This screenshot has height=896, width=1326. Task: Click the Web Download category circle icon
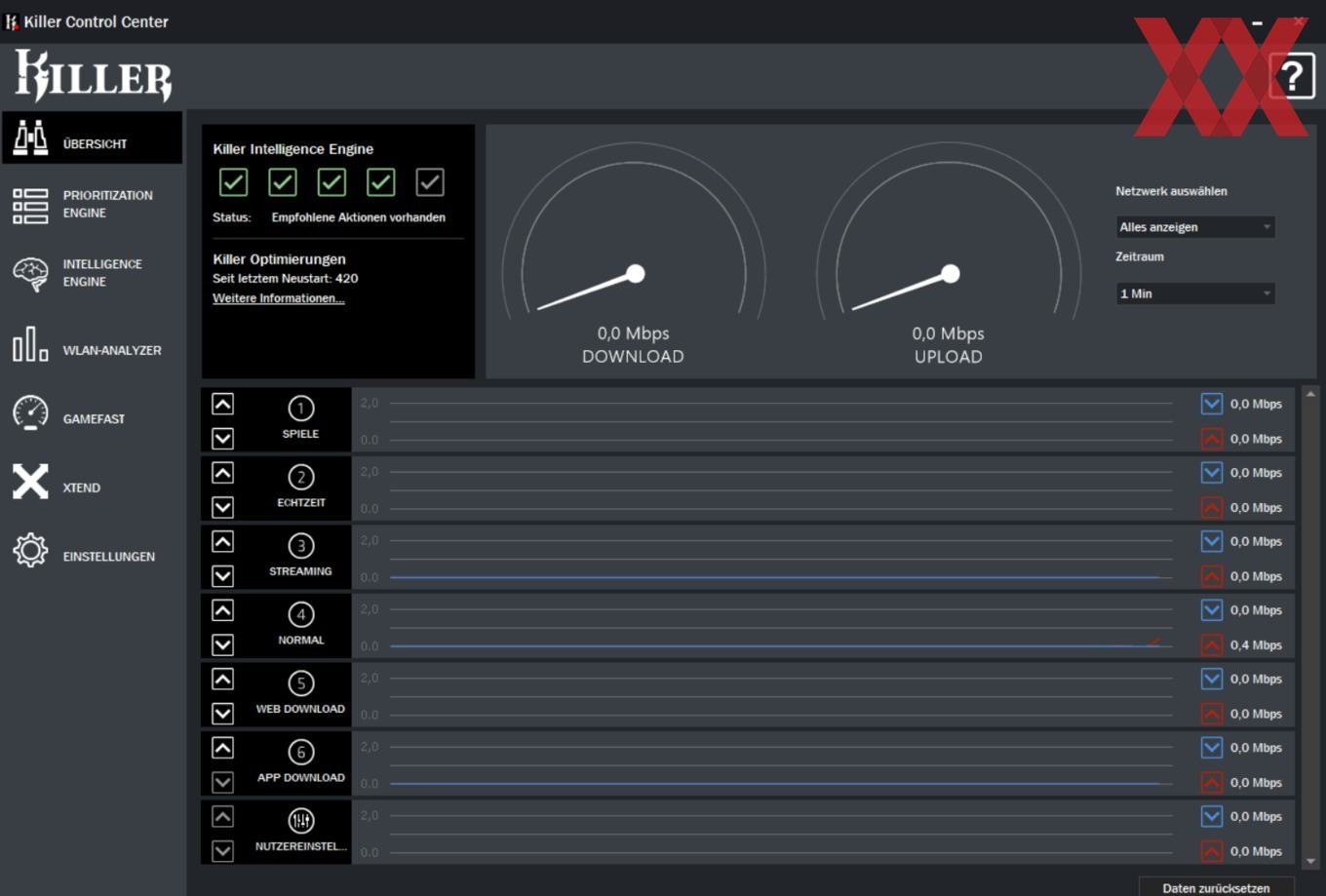pyautogui.click(x=300, y=682)
